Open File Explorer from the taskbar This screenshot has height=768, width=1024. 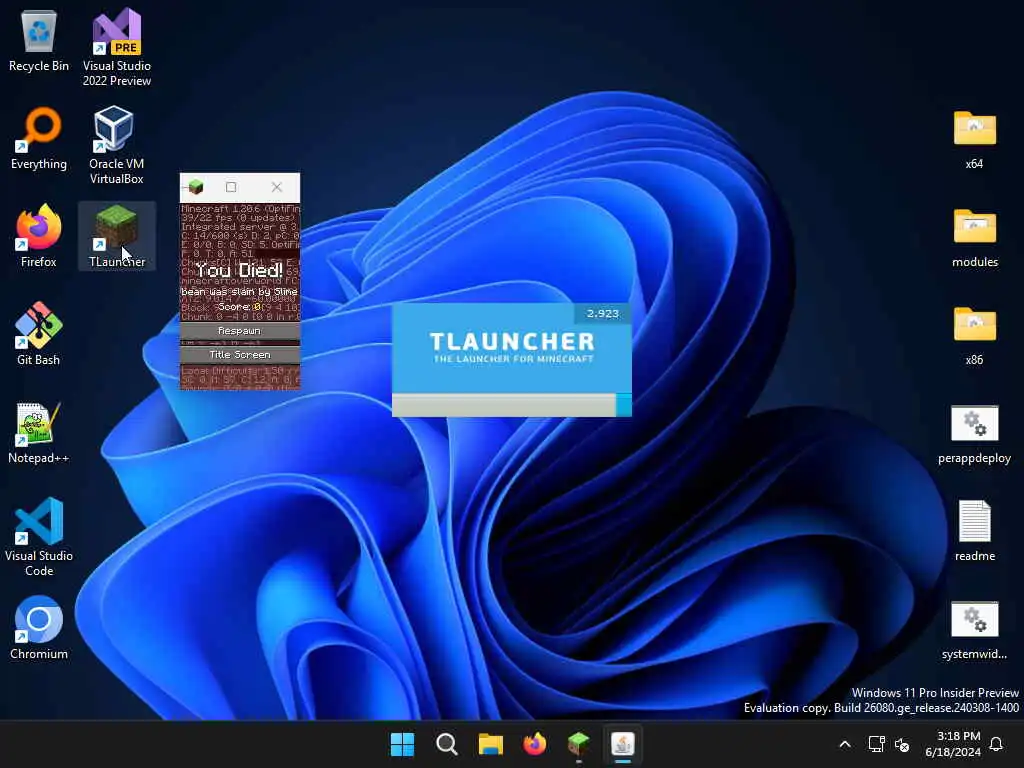point(490,744)
